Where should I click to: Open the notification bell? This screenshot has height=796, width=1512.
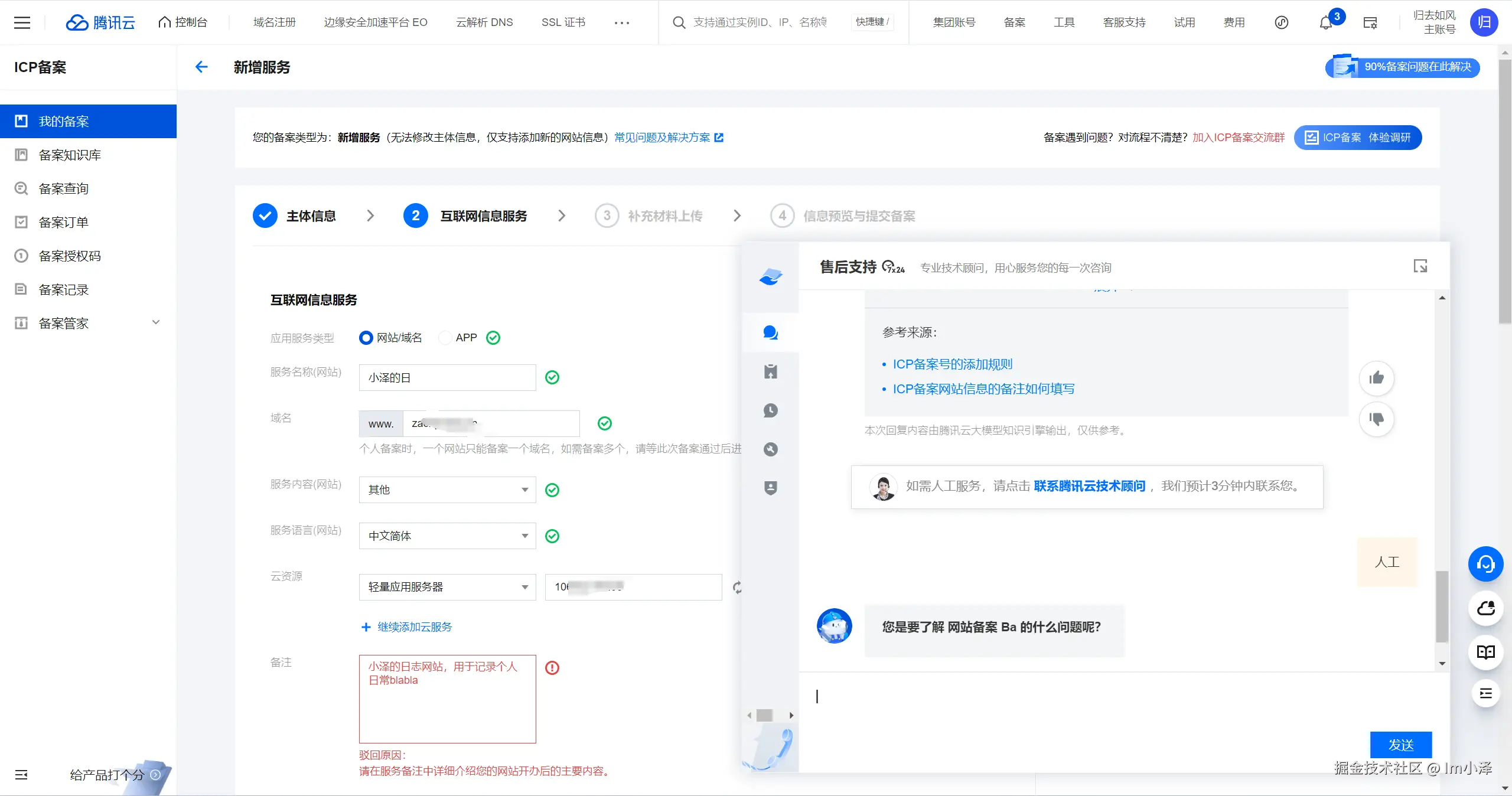(x=1326, y=22)
